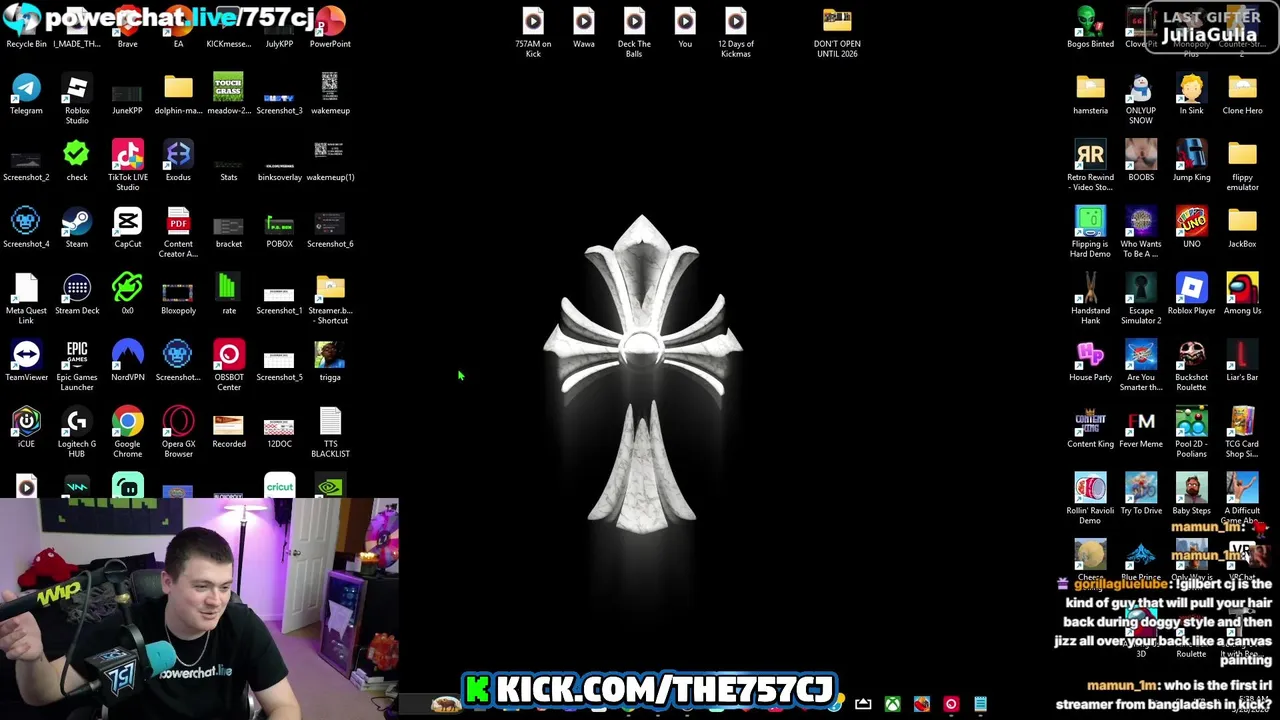Open Pool 2D - Poolians game
The height and width of the screenshot is (720, 1280).
tap(1191, 433)
